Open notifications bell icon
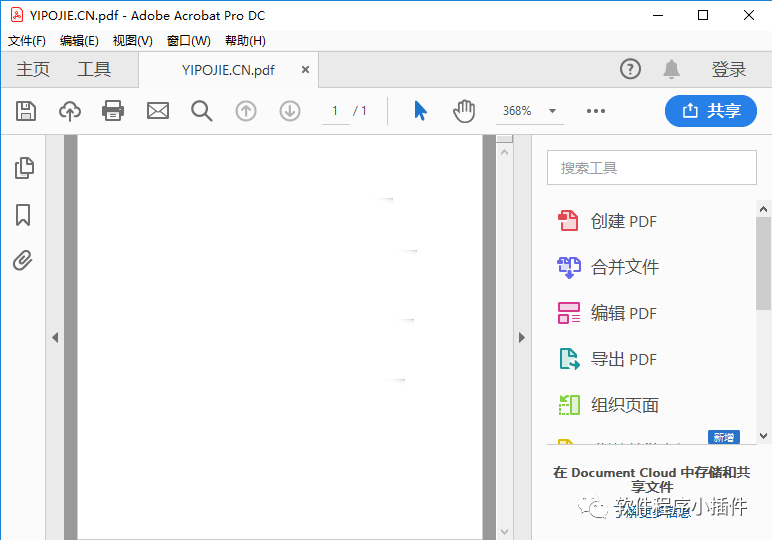This screenshot has height=540, width=772. [x=671, y=69]
